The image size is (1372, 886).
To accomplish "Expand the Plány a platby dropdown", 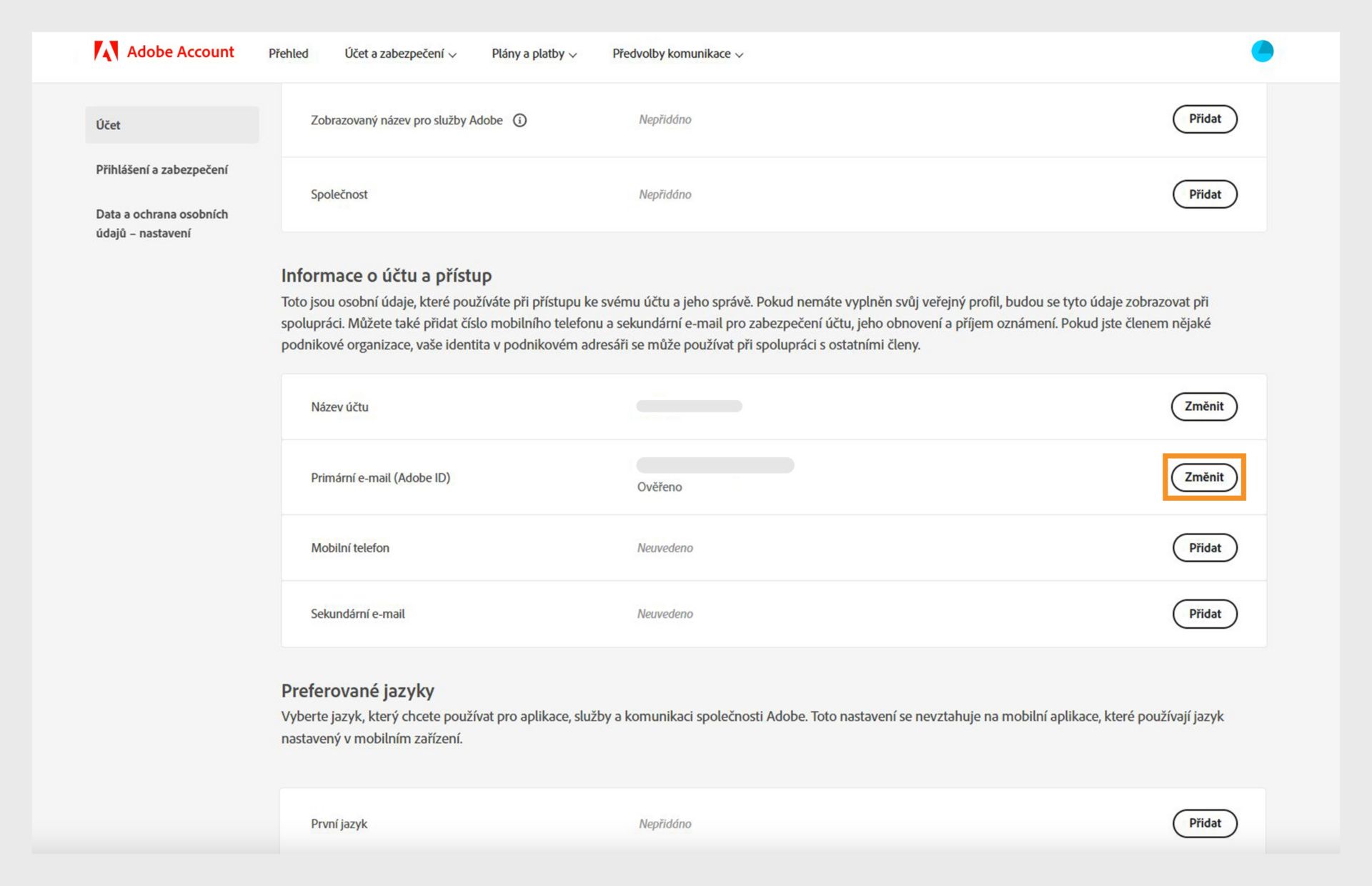I will click(534, 54).
